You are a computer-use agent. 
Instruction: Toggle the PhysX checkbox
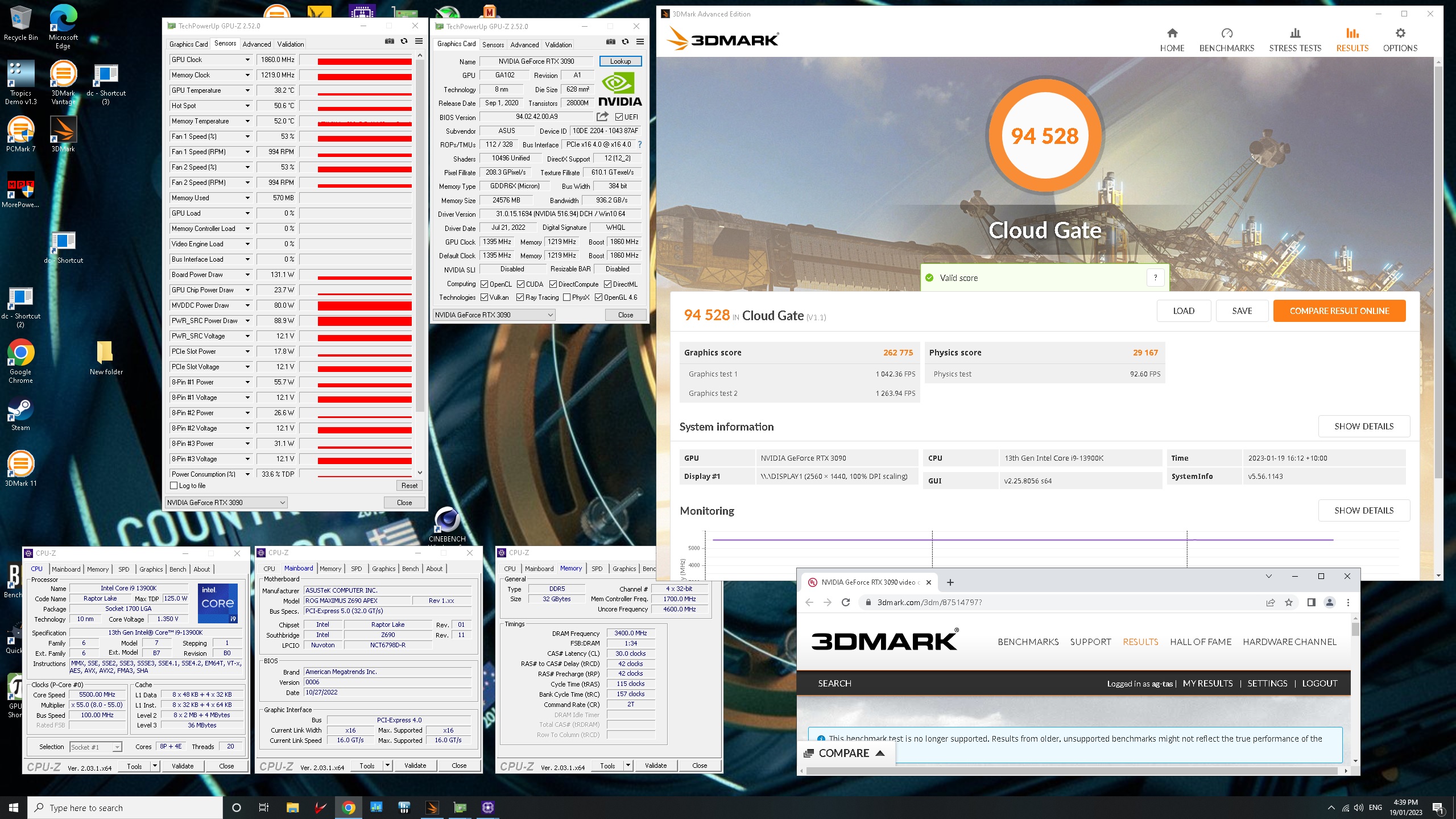click(x=566, y=297)
